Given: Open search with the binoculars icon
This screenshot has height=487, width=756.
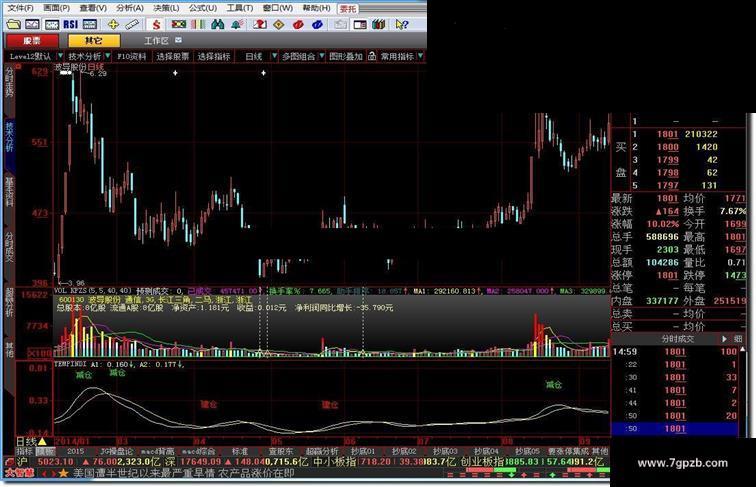Looking at the screenshot, I should tap(217, 24).
